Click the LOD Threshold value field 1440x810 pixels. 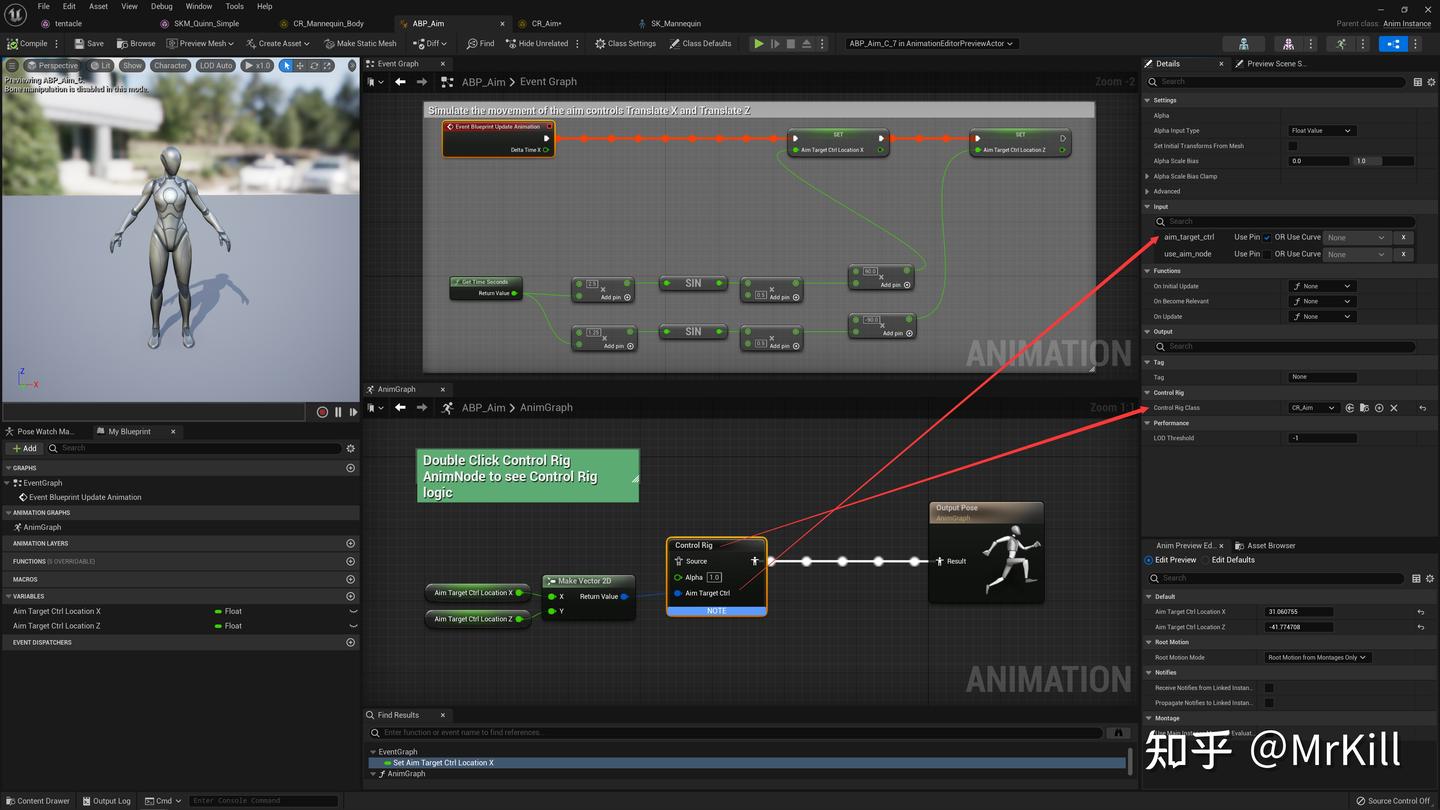(x=1322, y=438)
